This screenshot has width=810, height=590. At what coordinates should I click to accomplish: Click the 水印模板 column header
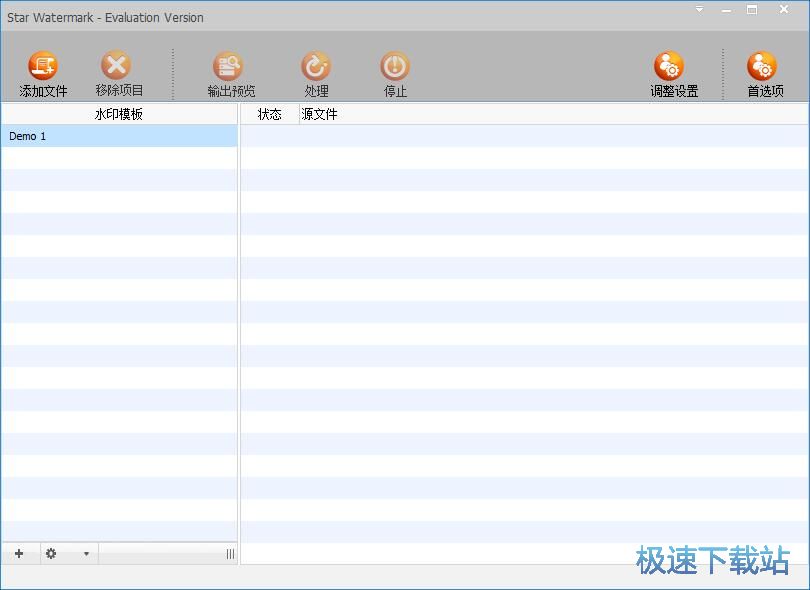tap(119, 114)
